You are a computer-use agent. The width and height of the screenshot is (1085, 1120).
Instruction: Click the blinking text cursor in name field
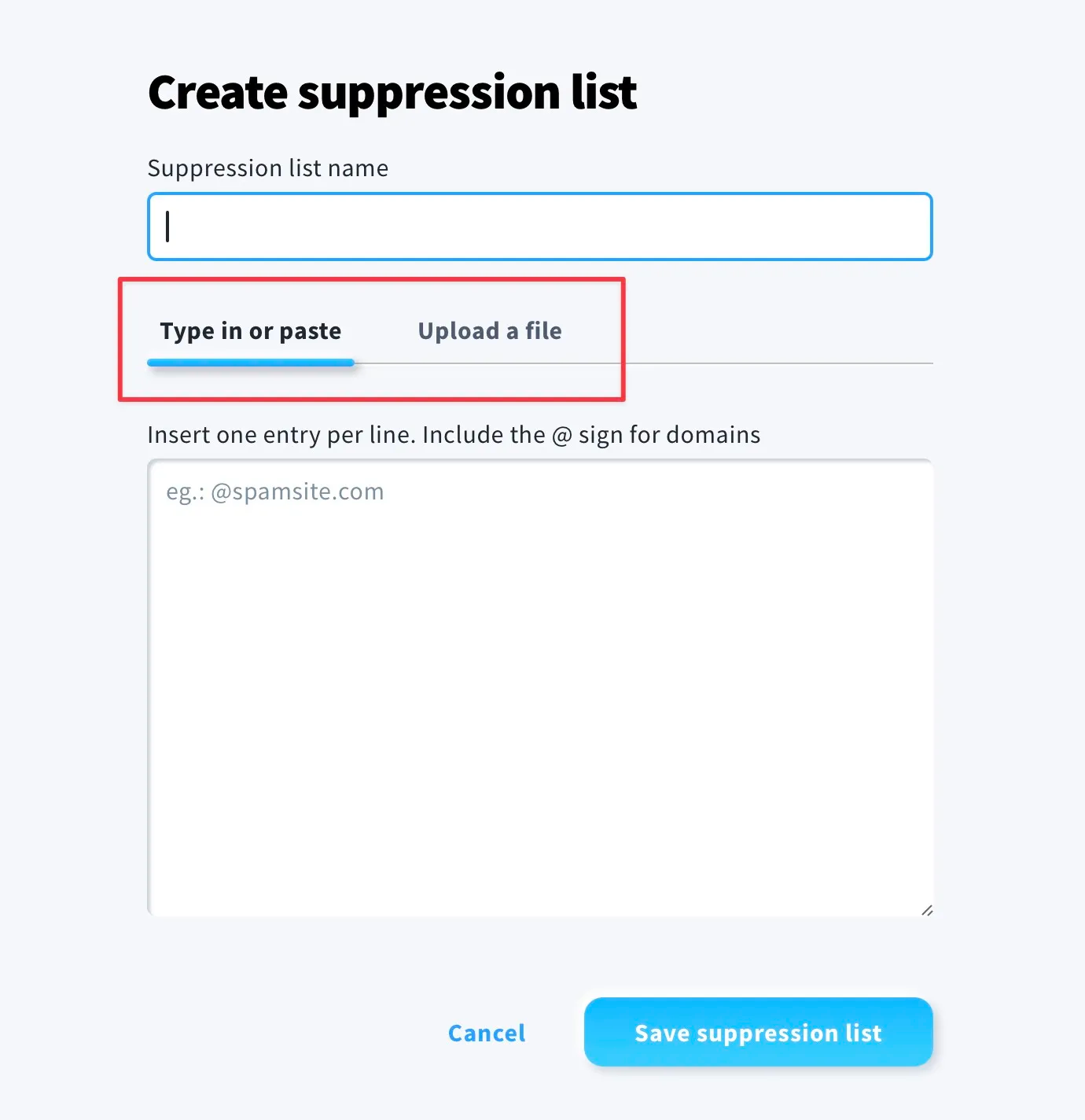(x=167, y=227)
